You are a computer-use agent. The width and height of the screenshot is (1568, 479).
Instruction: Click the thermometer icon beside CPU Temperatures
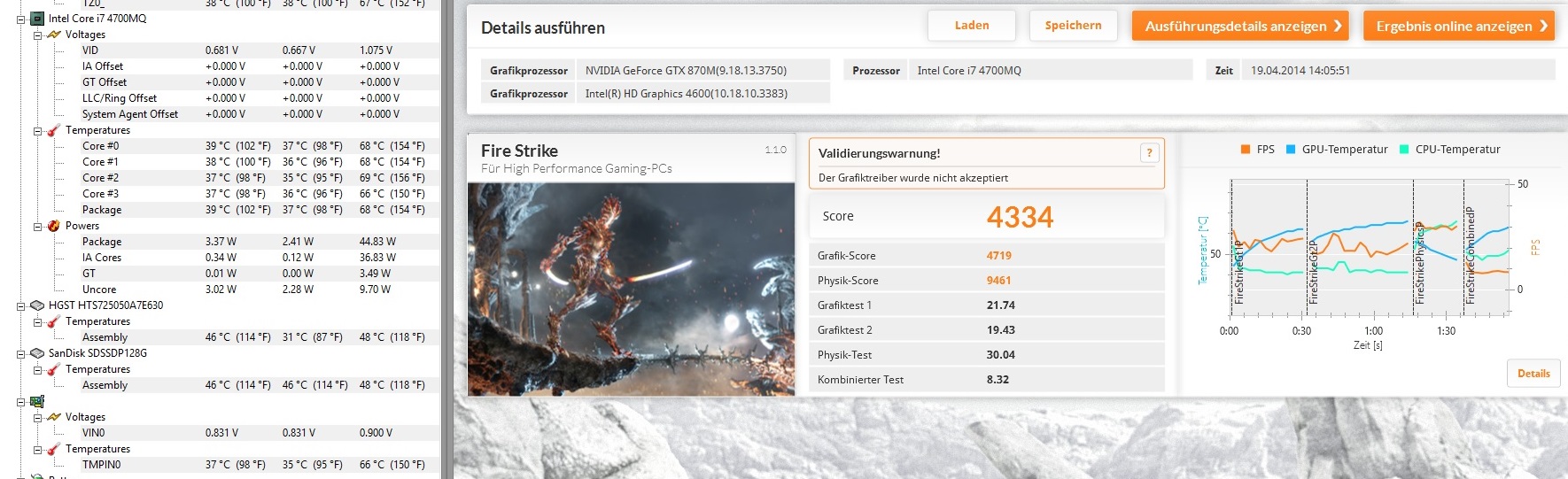coord(54,130)
